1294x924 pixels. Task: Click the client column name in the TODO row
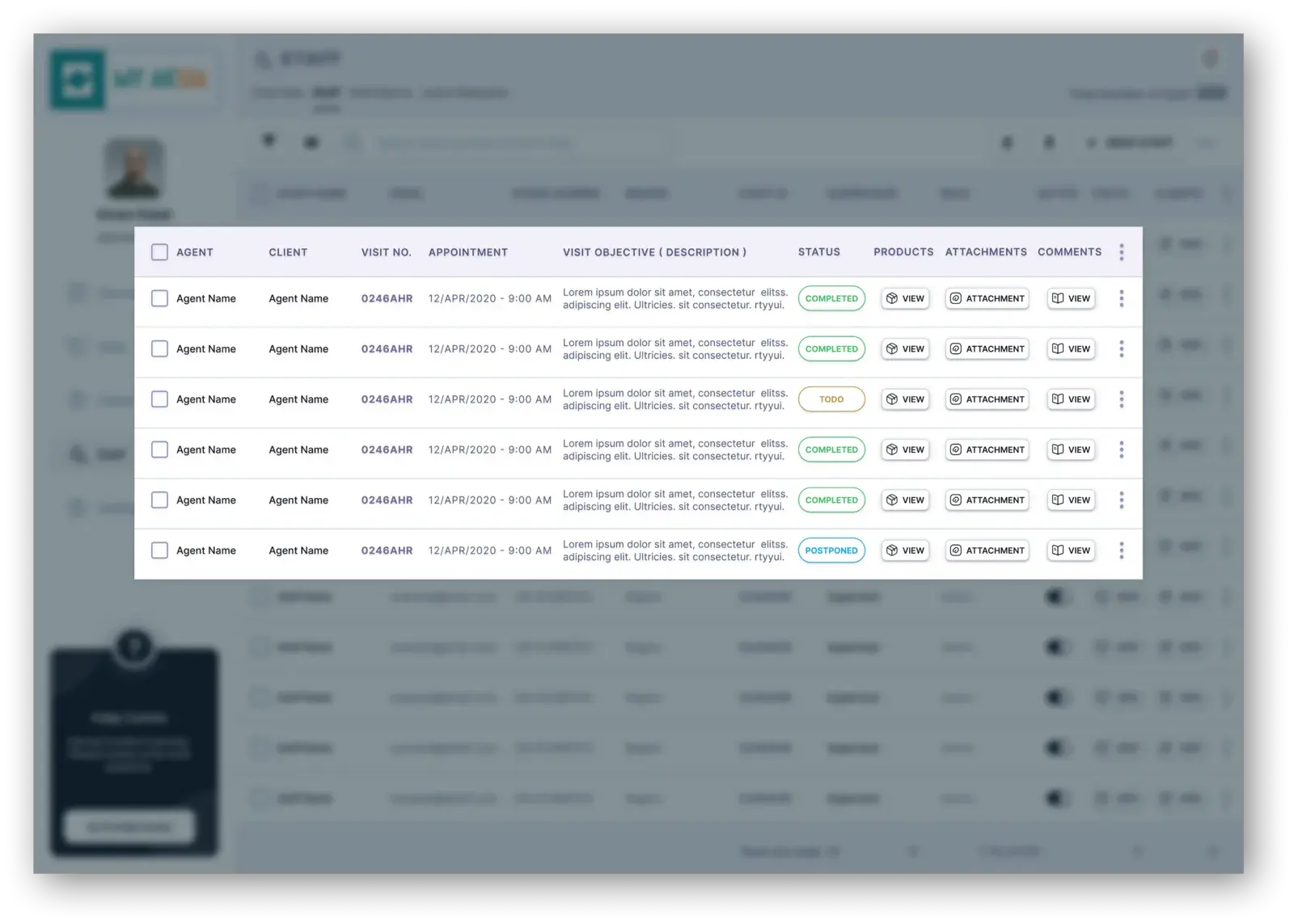pos(298,399)
